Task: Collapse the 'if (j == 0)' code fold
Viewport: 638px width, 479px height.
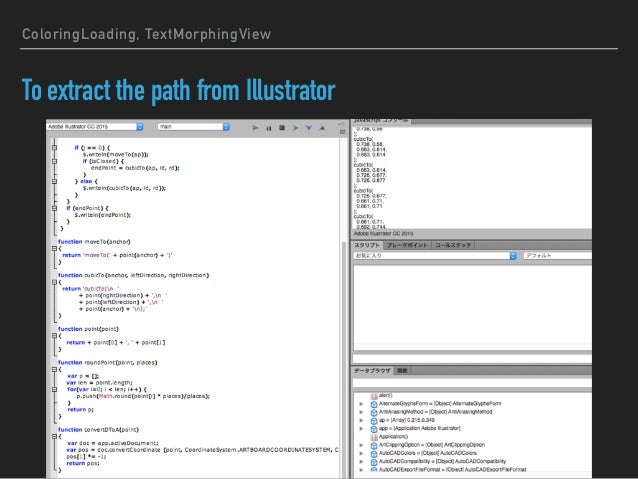Action: point(55,148)
